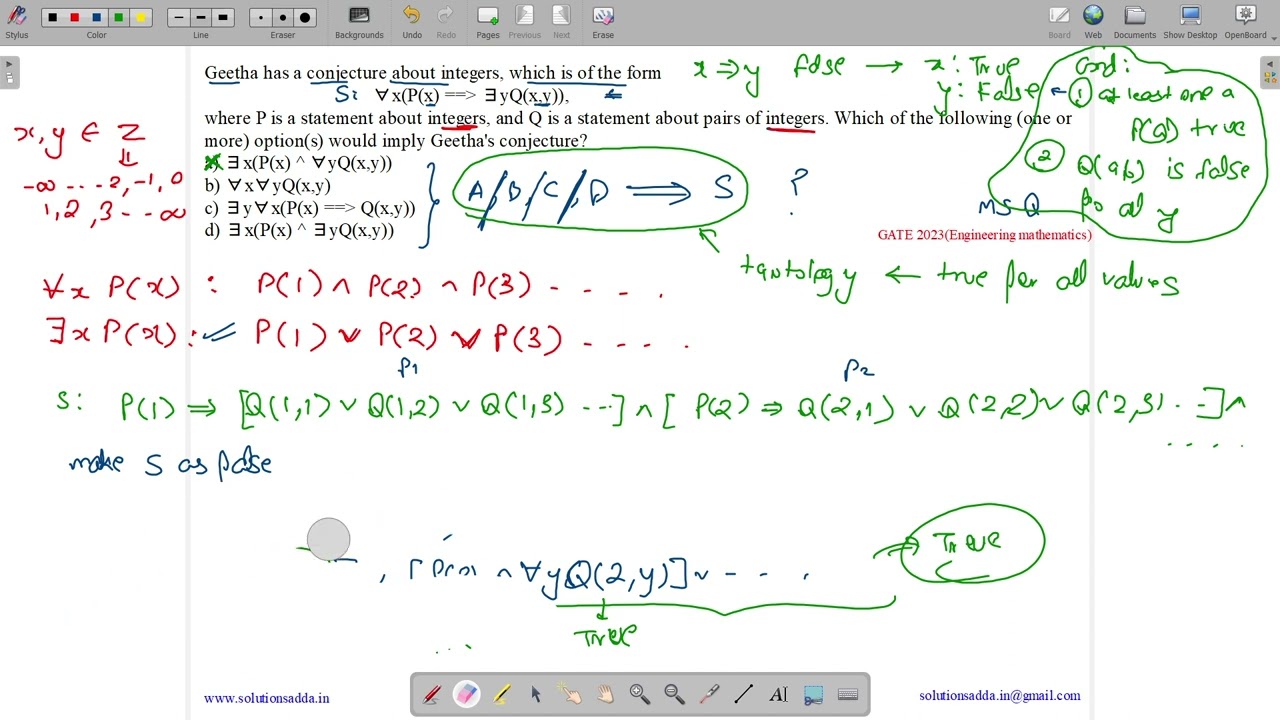Choose medium line width
This screenshot has width=1280, height=720.
coord(201,17)
